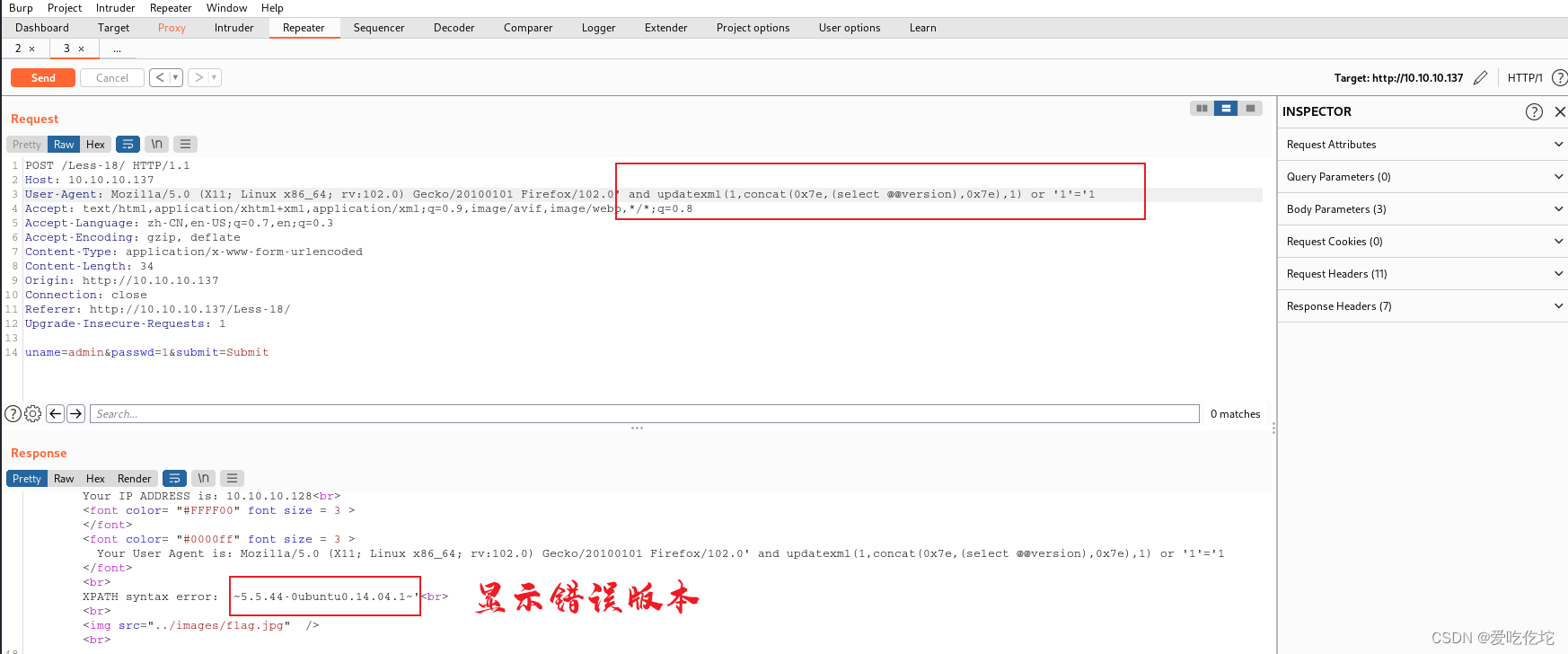
Task: Toggle the HTTP/1 protocol label
Action: (1525, 78)
